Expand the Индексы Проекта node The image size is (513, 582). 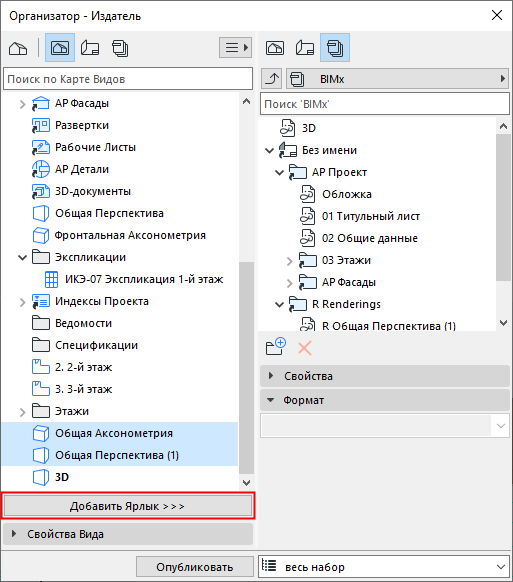[x=22, y=302]
